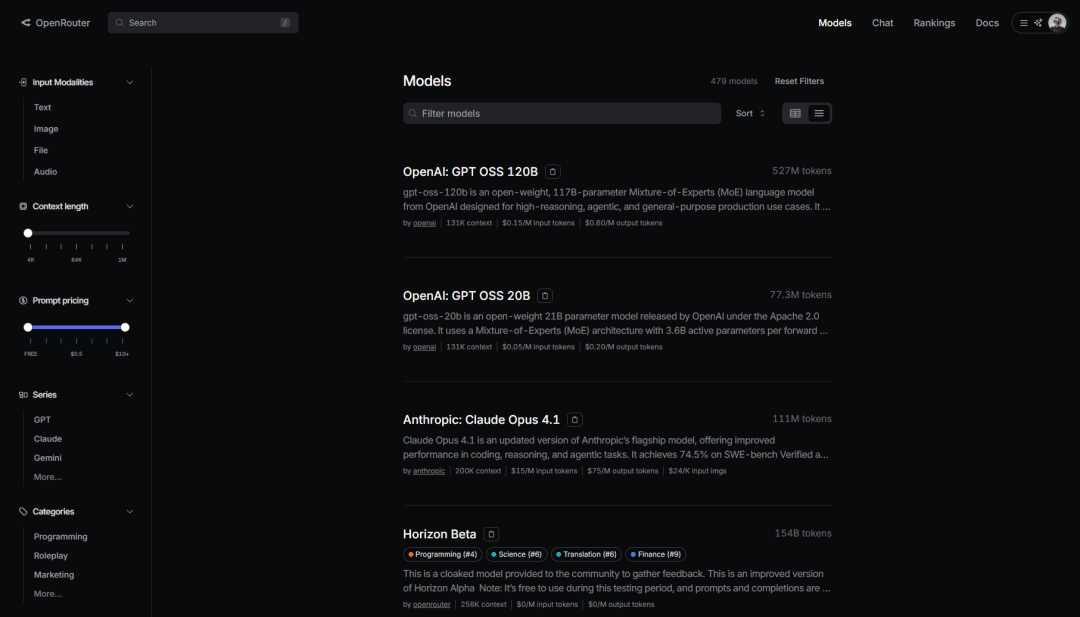Toggle the Text input modality filter
Viewport: 1080px width, 617px height.
tap(42, 107)
